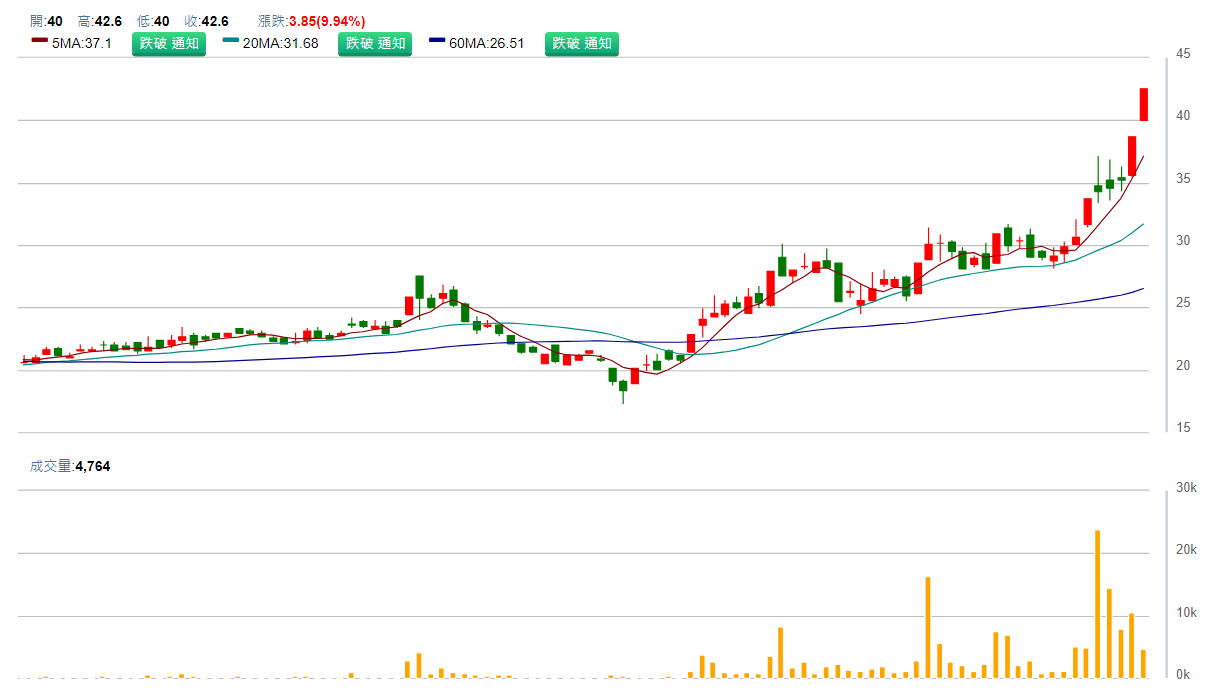Click the 30k label on volume axis
The image size is (1213, 693).
(1186, 488)
